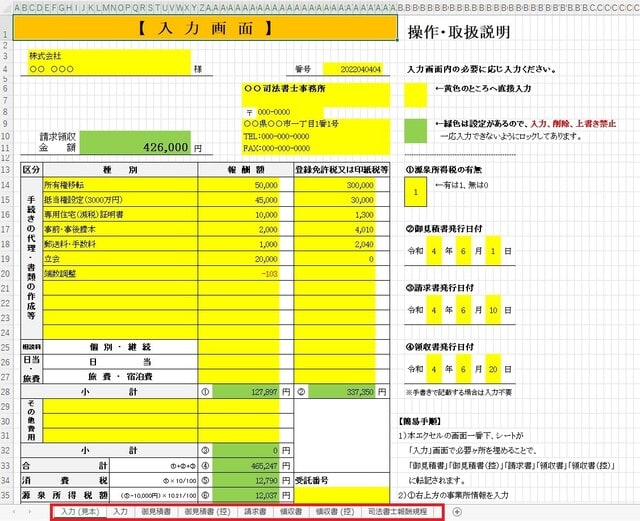Select the 12,790 consumption tax cell
This screenshot has width=640, height=521.
(x=246, y=480)
